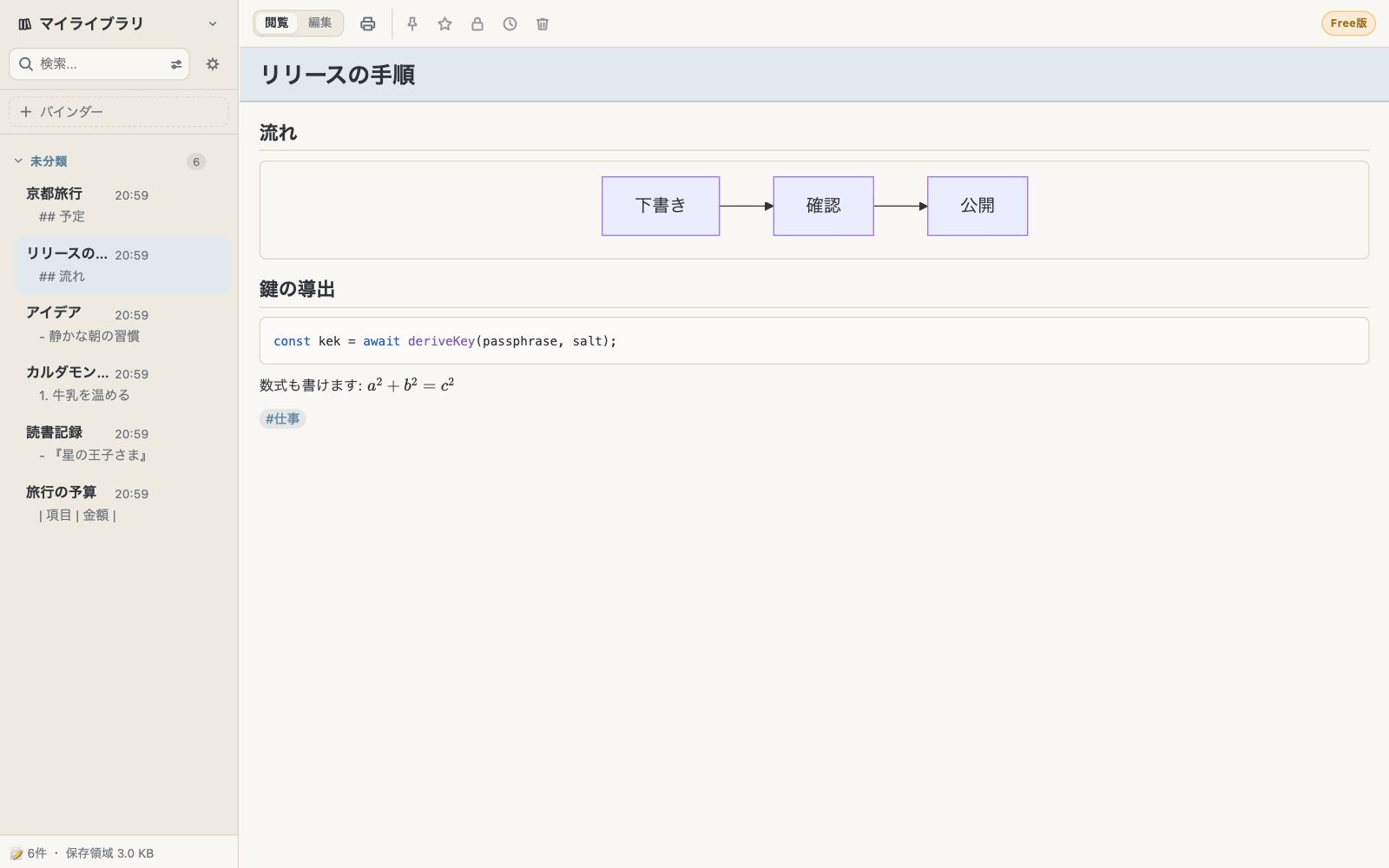The height and width of the screenshot is (868, 1389).
Task: Click the リリースの手順 note title
Action: 338,75
